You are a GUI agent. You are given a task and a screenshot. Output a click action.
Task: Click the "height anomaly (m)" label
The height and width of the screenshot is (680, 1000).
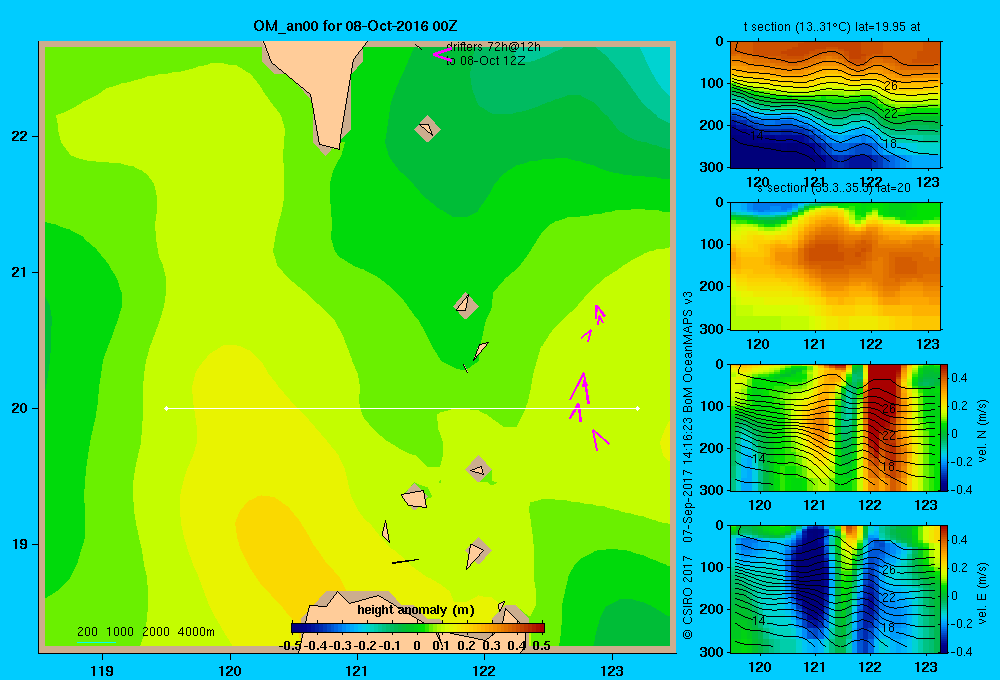(x=416, y=610)
